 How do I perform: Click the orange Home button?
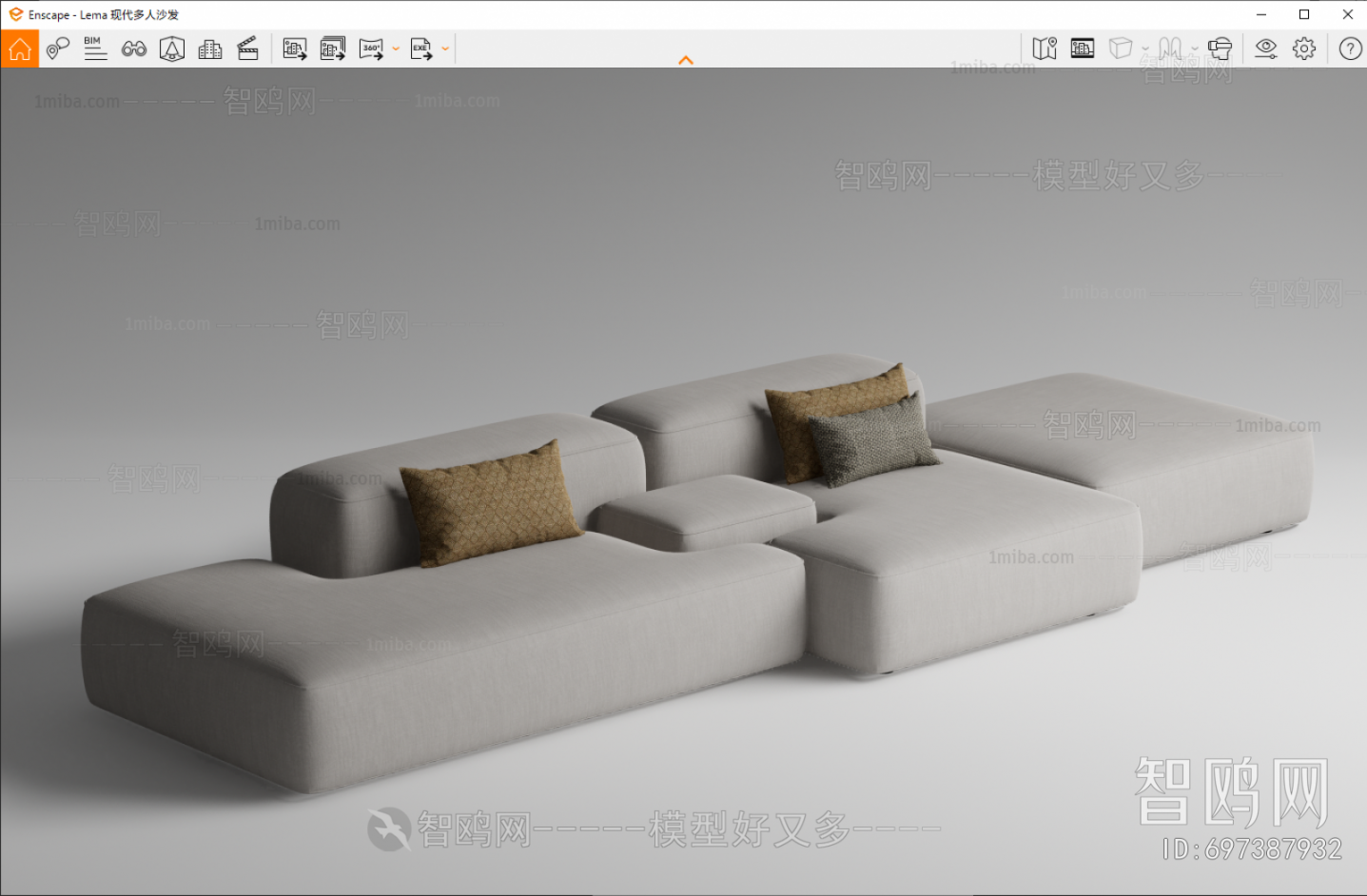(x=19, y=49)
